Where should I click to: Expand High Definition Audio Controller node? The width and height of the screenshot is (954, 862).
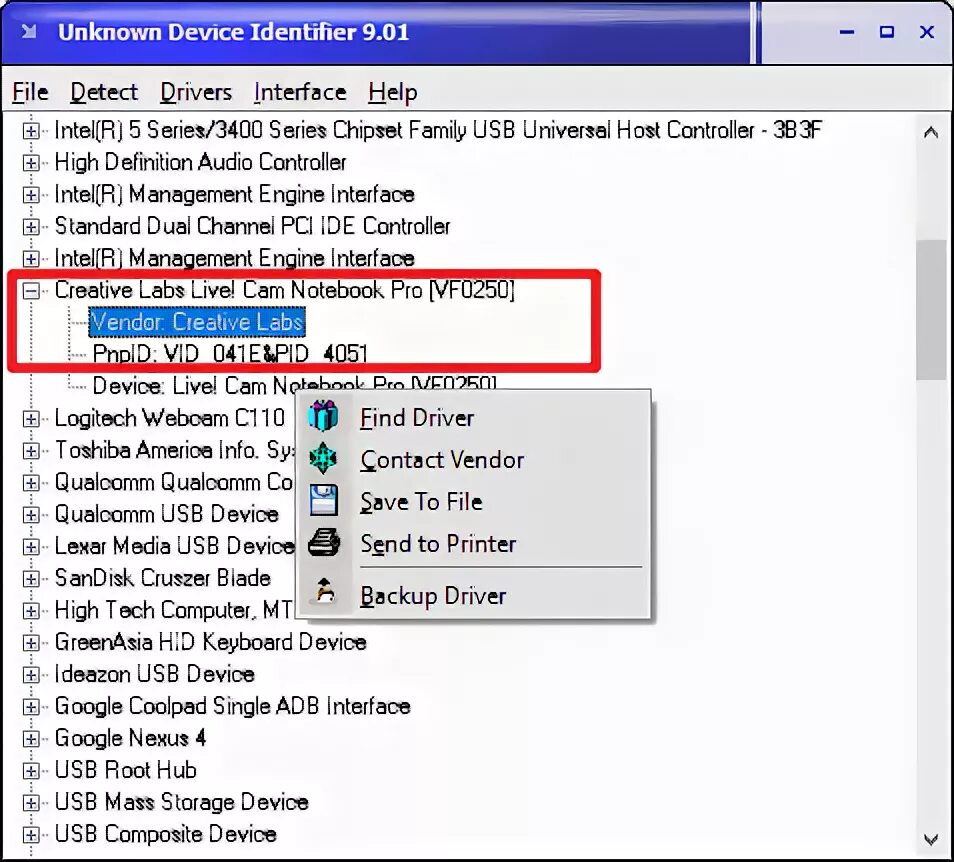click(31, 163)
